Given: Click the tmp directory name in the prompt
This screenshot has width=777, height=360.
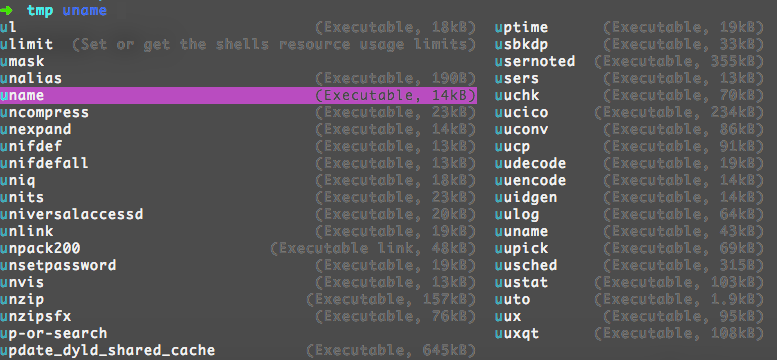Looking at the screenshot, I should (40, 10).
